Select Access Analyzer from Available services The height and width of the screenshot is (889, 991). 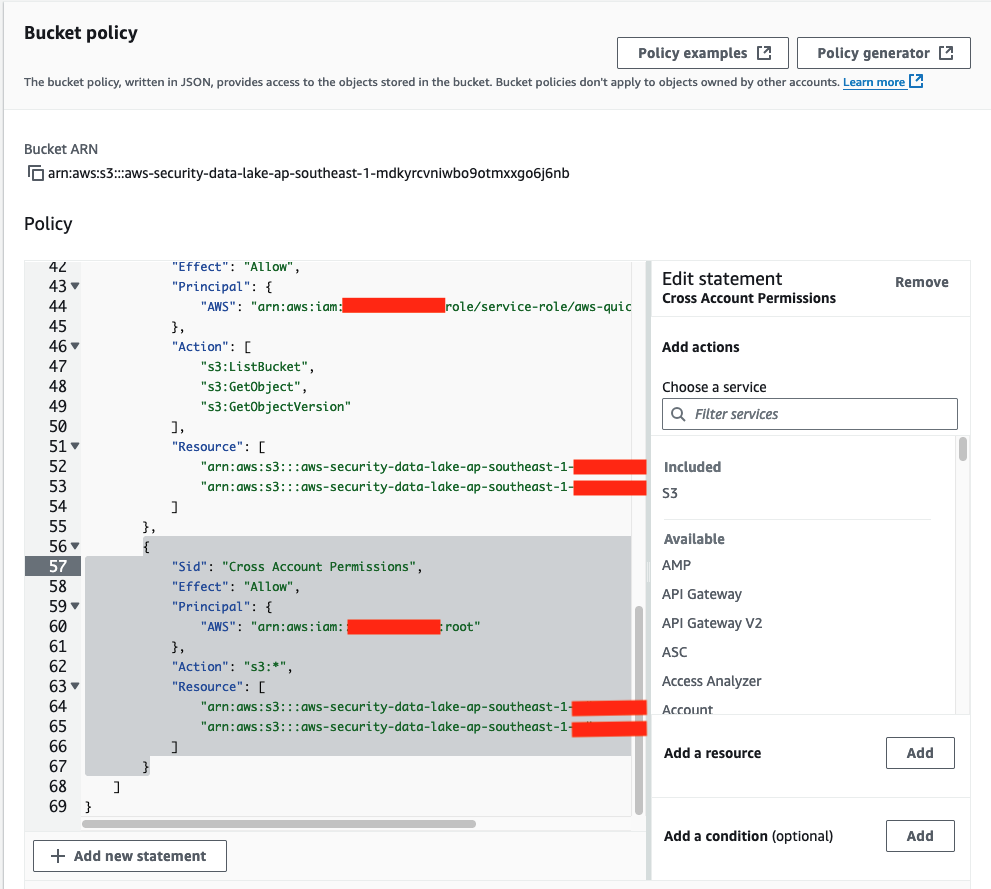pos(713,680)
